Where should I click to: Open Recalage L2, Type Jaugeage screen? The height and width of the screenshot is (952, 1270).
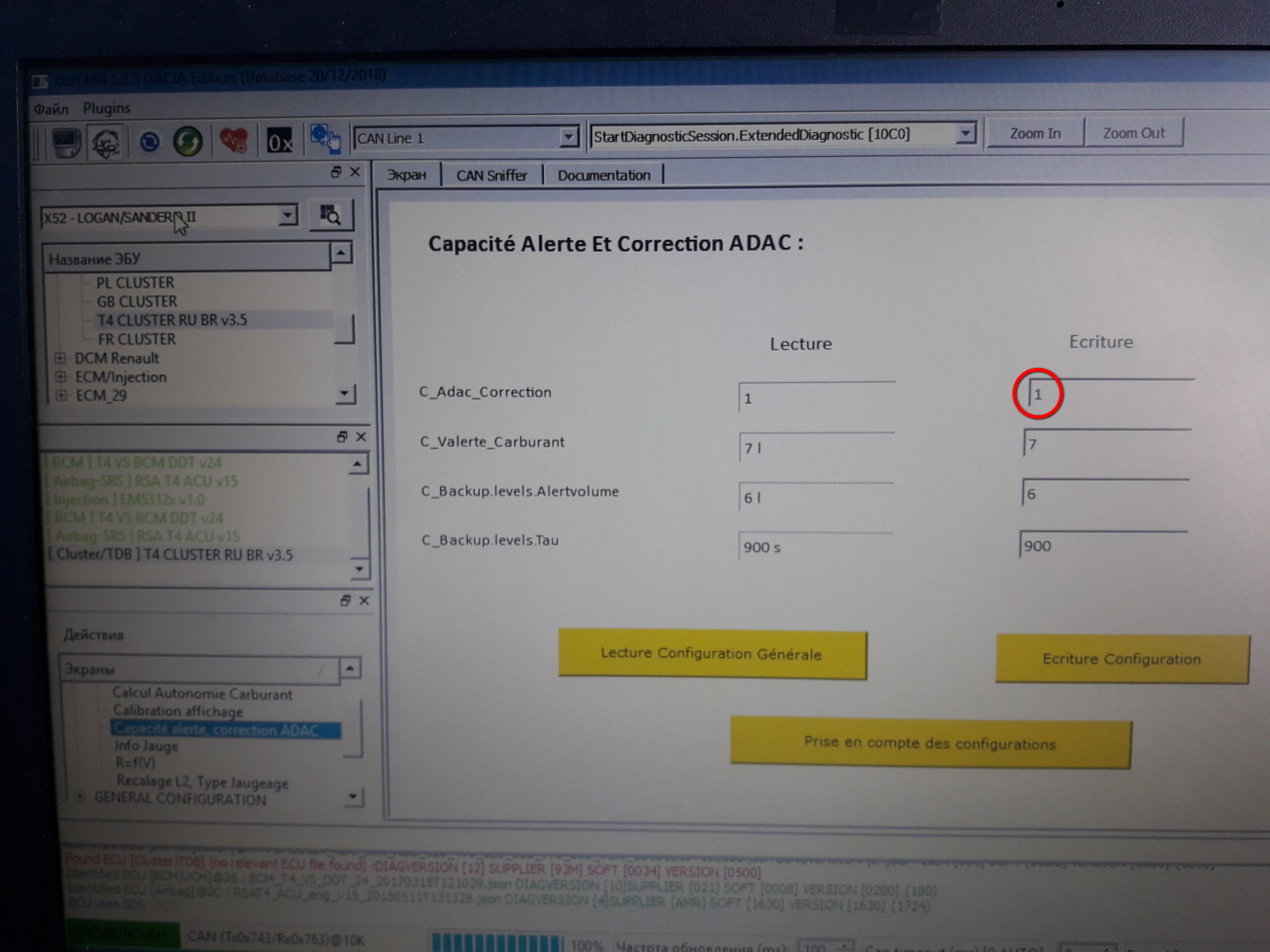[x=202, y=782]
